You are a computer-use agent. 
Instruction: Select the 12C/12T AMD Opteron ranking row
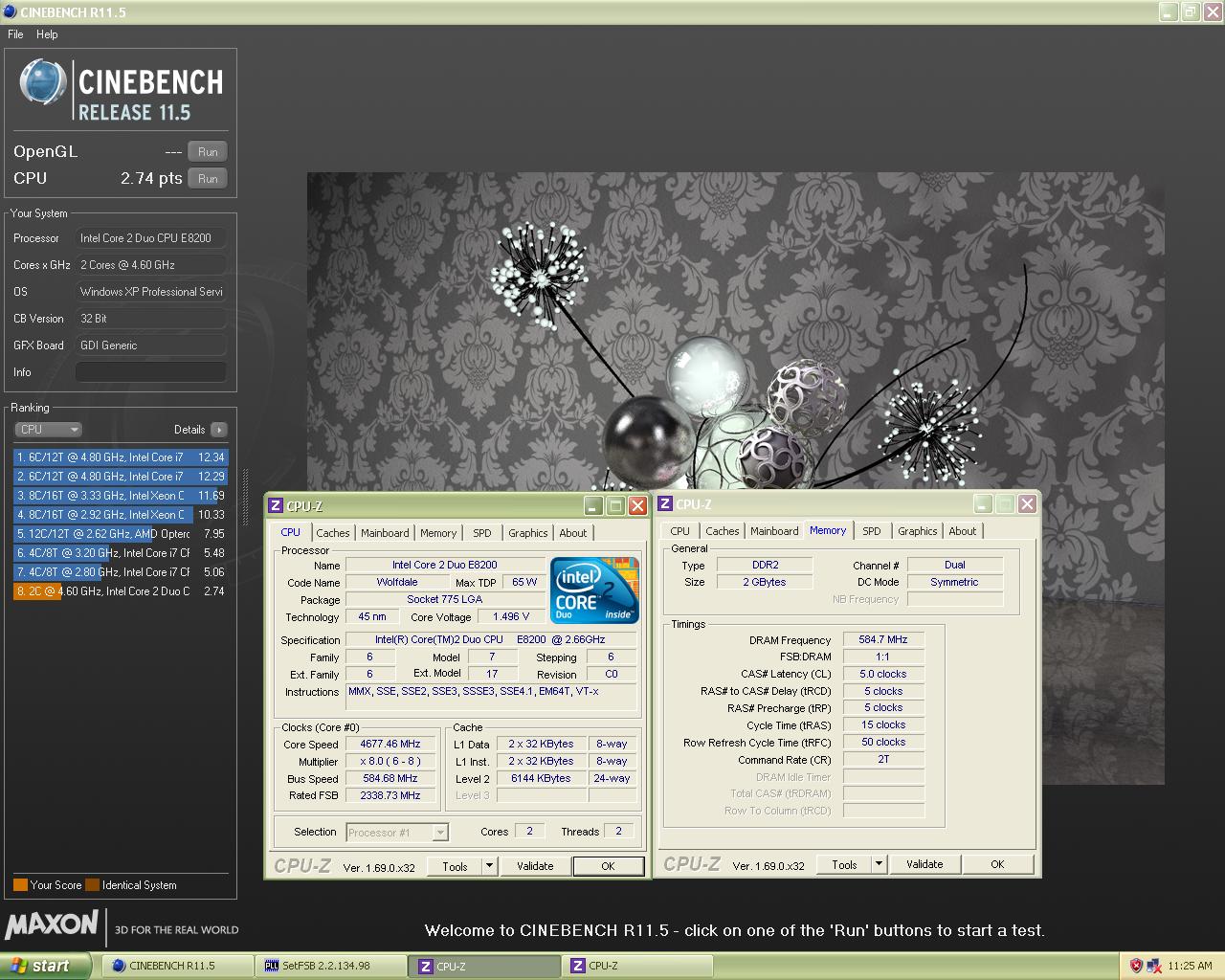click(x=121, y=534)
